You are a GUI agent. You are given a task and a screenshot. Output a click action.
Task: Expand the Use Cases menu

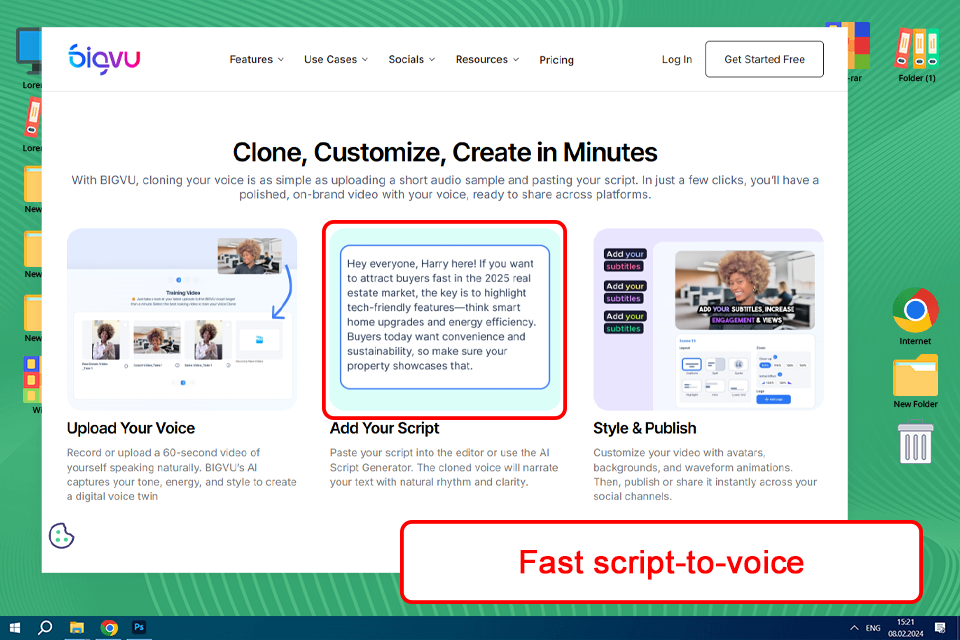(336, 59)
